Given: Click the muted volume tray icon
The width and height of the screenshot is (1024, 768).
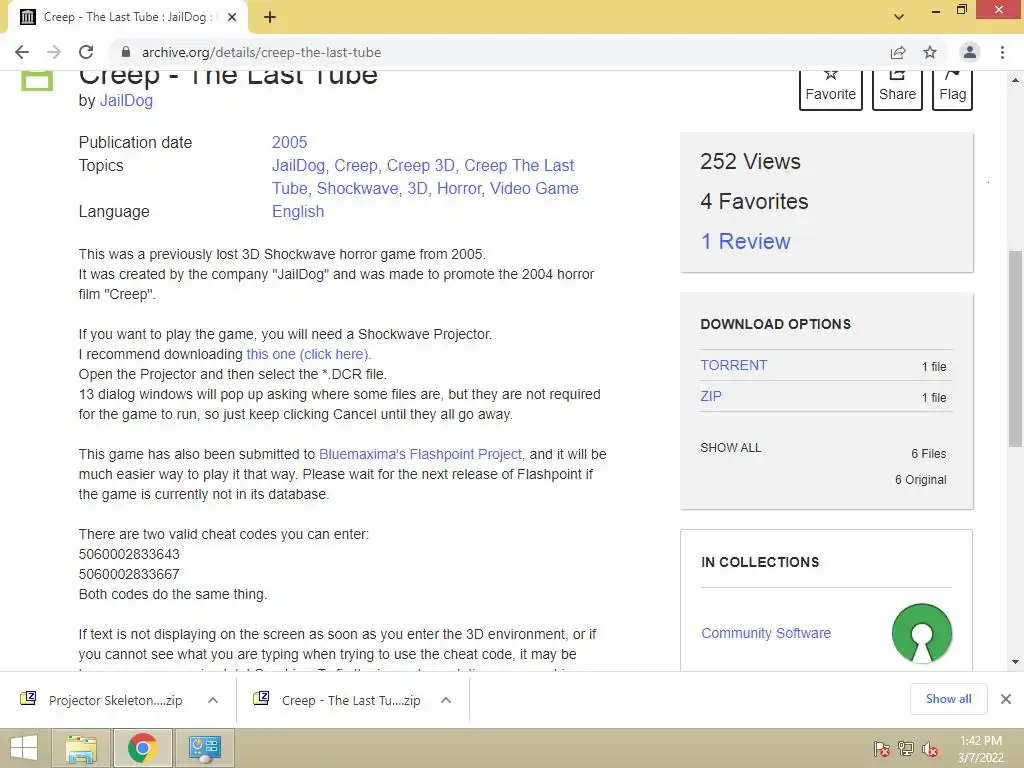Looking at the screenshot, I should click(x=930, y=749).
